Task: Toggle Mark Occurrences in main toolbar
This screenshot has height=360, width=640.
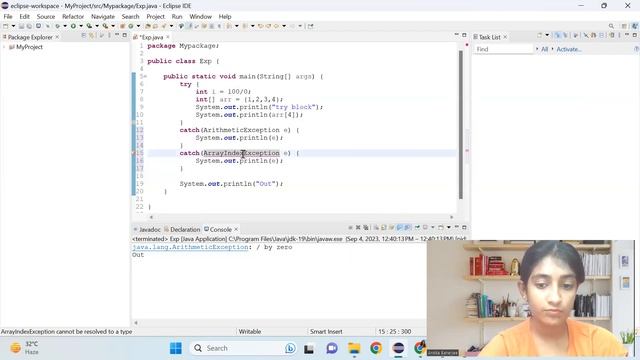Action: [190, 26]
